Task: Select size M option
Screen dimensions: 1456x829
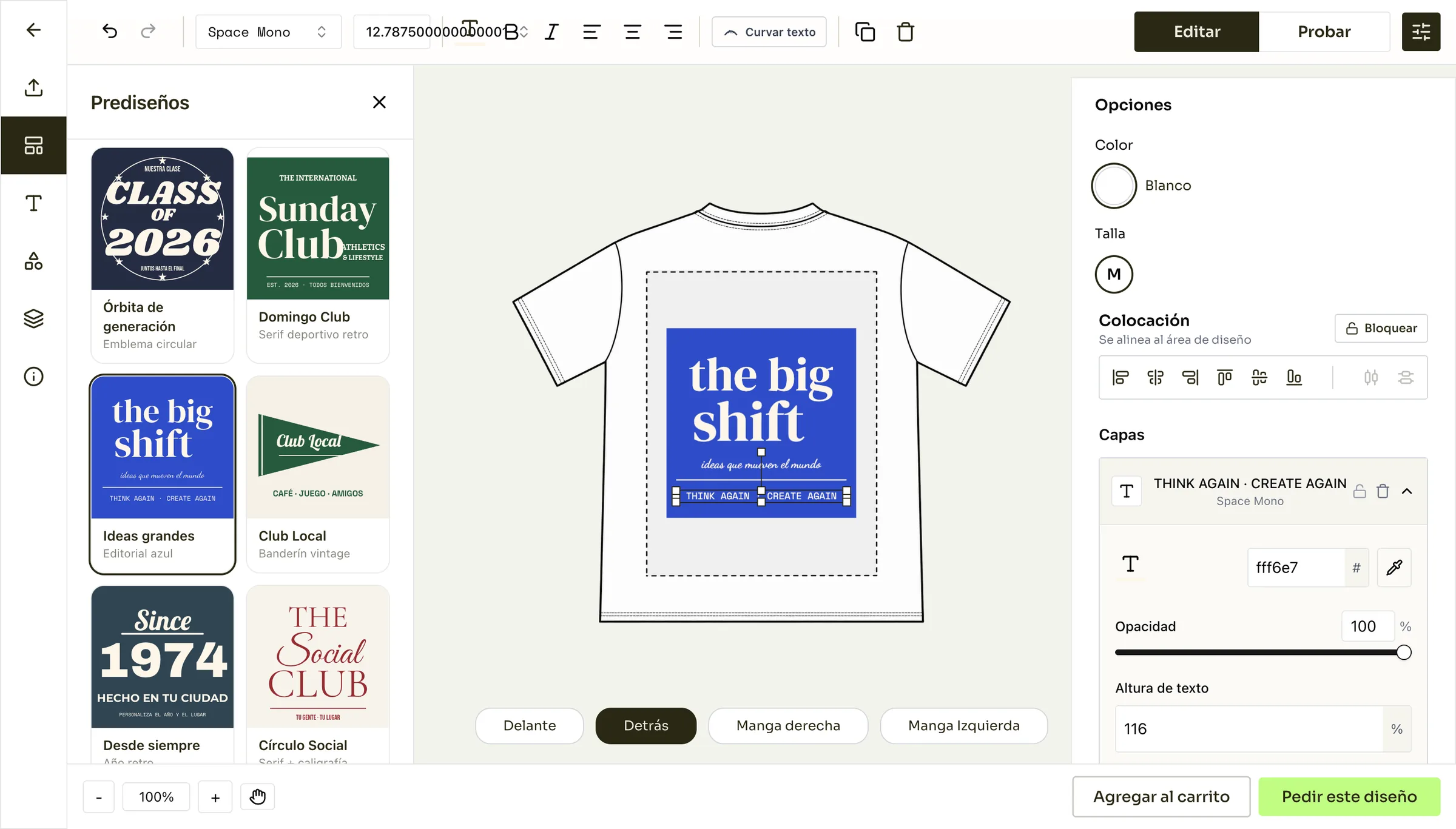Action: click(1114, 274)
